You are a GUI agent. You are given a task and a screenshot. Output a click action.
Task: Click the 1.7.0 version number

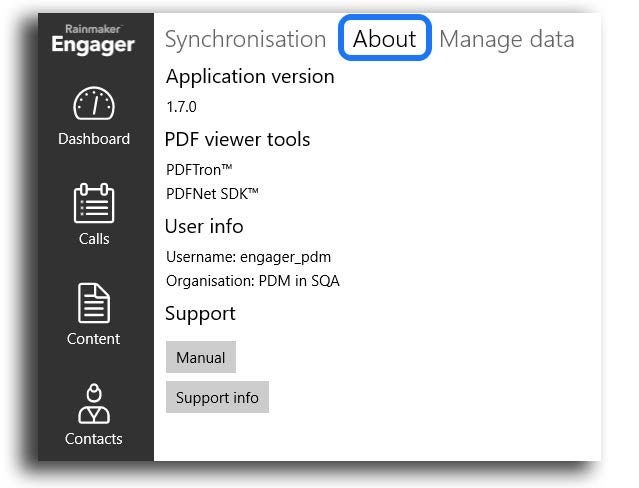tap(181, 107)
